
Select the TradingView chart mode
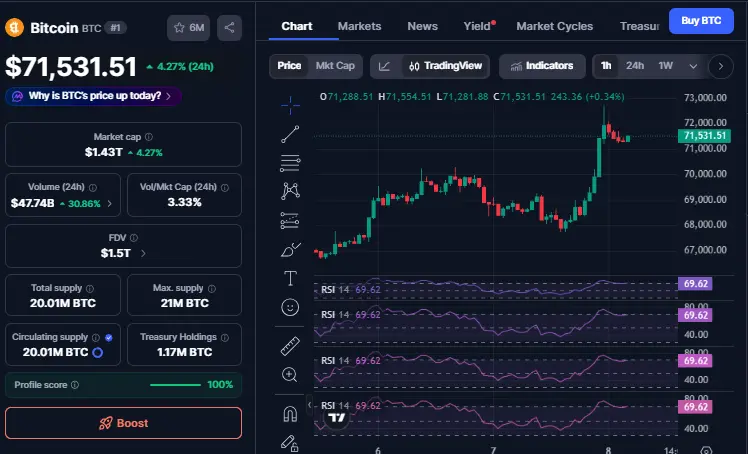(446, 66)
